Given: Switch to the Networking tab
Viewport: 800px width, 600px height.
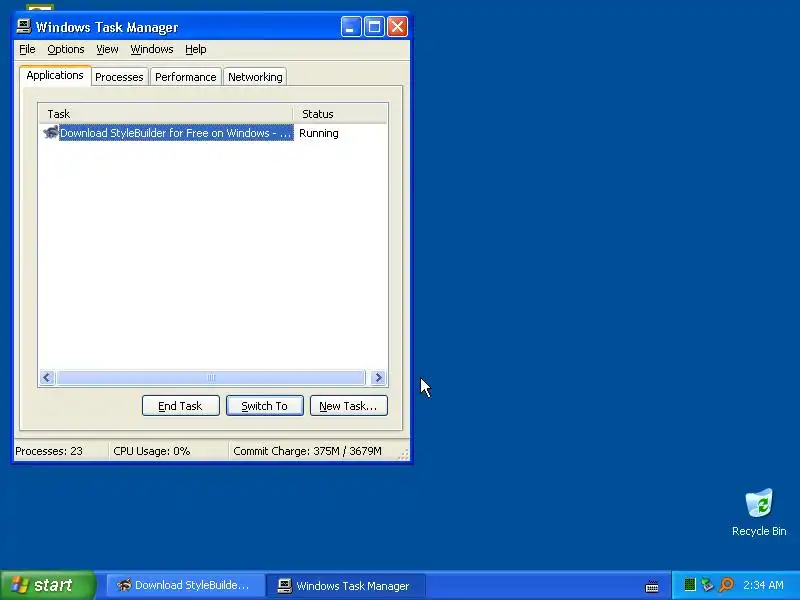Looking at the screenshot, I should (255, 77).
